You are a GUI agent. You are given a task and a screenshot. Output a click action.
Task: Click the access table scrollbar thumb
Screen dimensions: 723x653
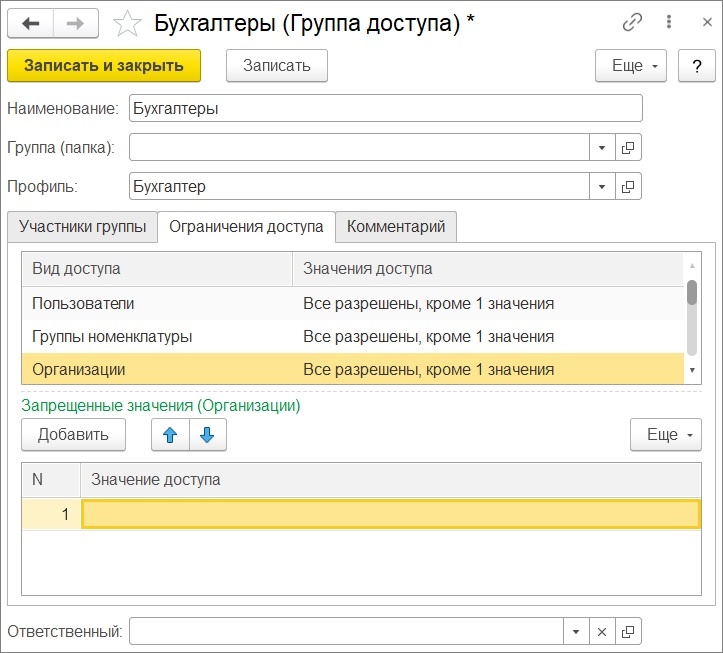[x=692, y=292]
